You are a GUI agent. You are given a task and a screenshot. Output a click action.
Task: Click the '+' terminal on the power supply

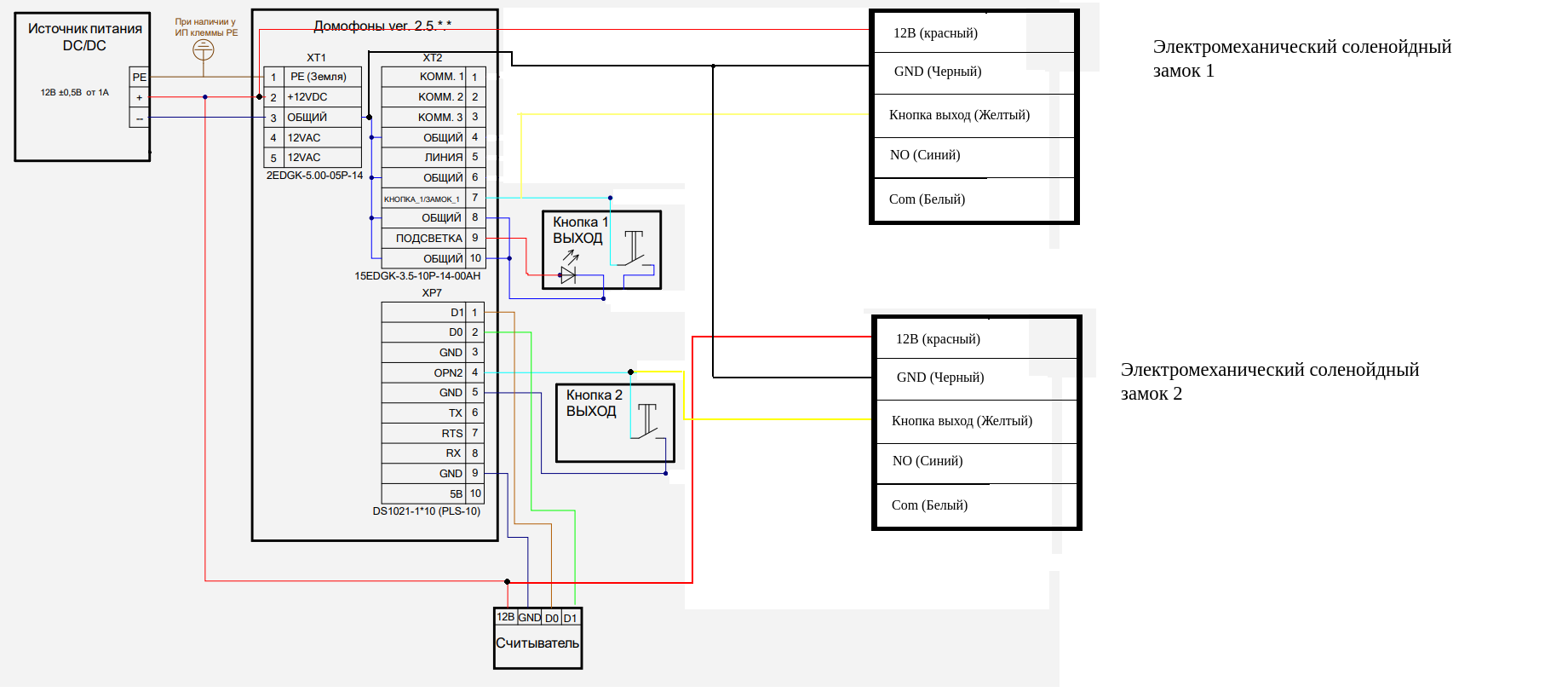140,97
